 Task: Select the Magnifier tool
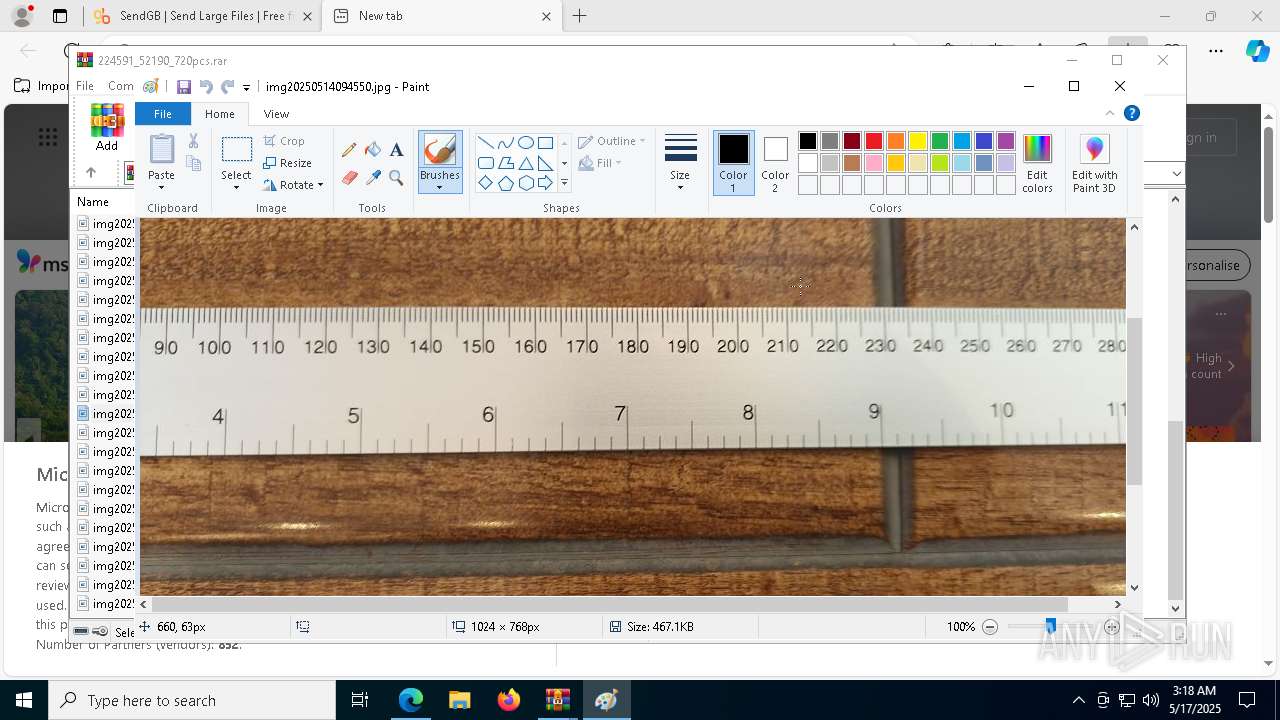[x=396, y=178]
